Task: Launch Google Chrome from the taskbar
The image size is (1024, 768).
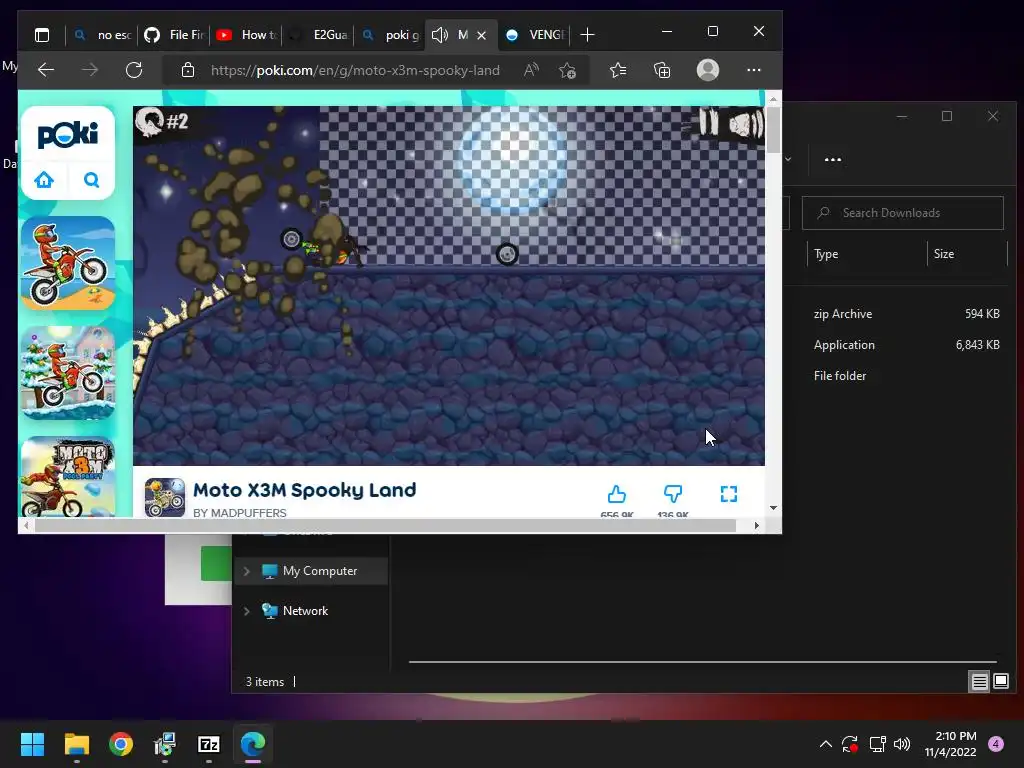Action: pyautogui.click(x=121, y=744)
